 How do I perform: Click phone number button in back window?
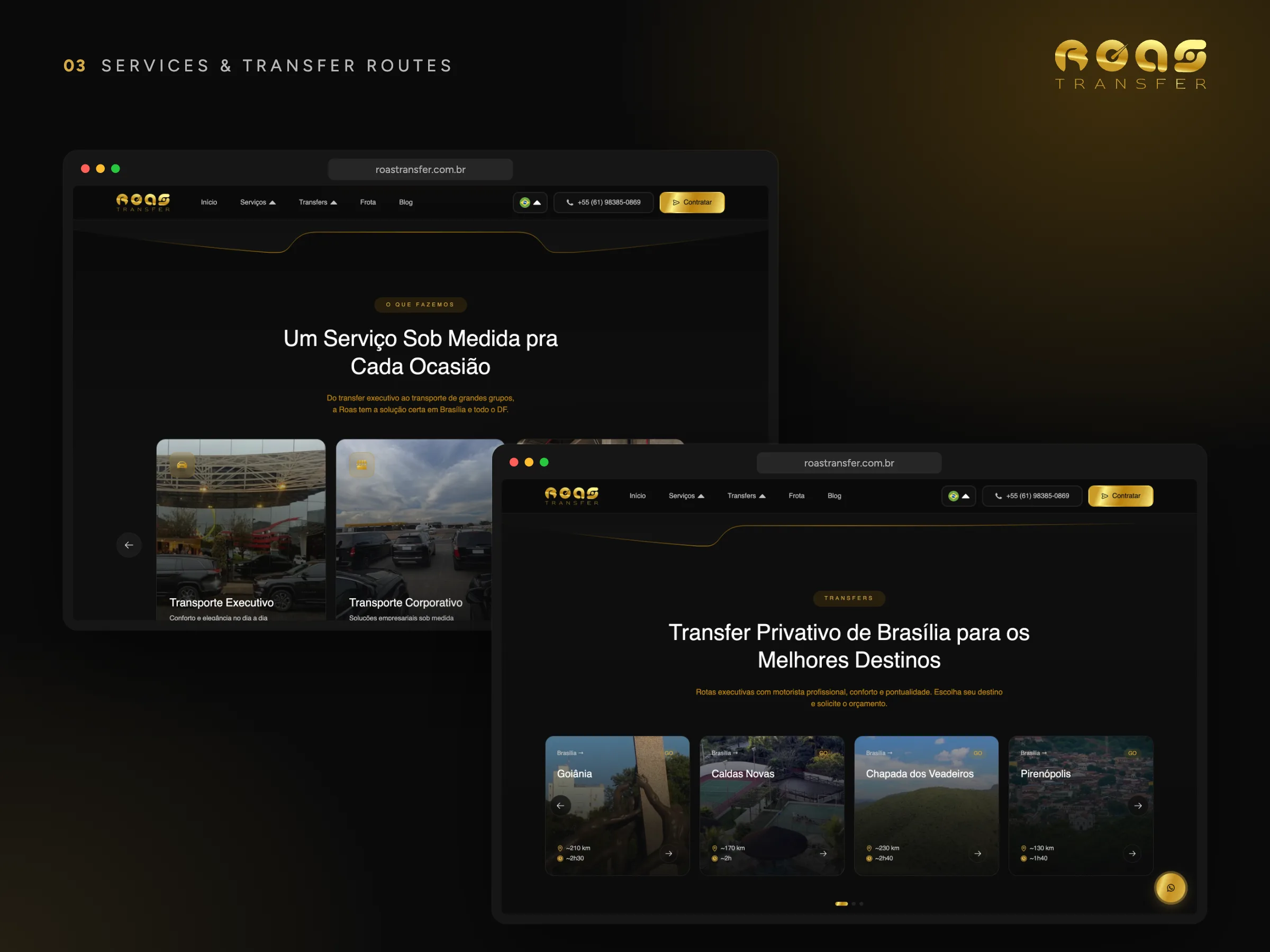[x=603, y=202]
